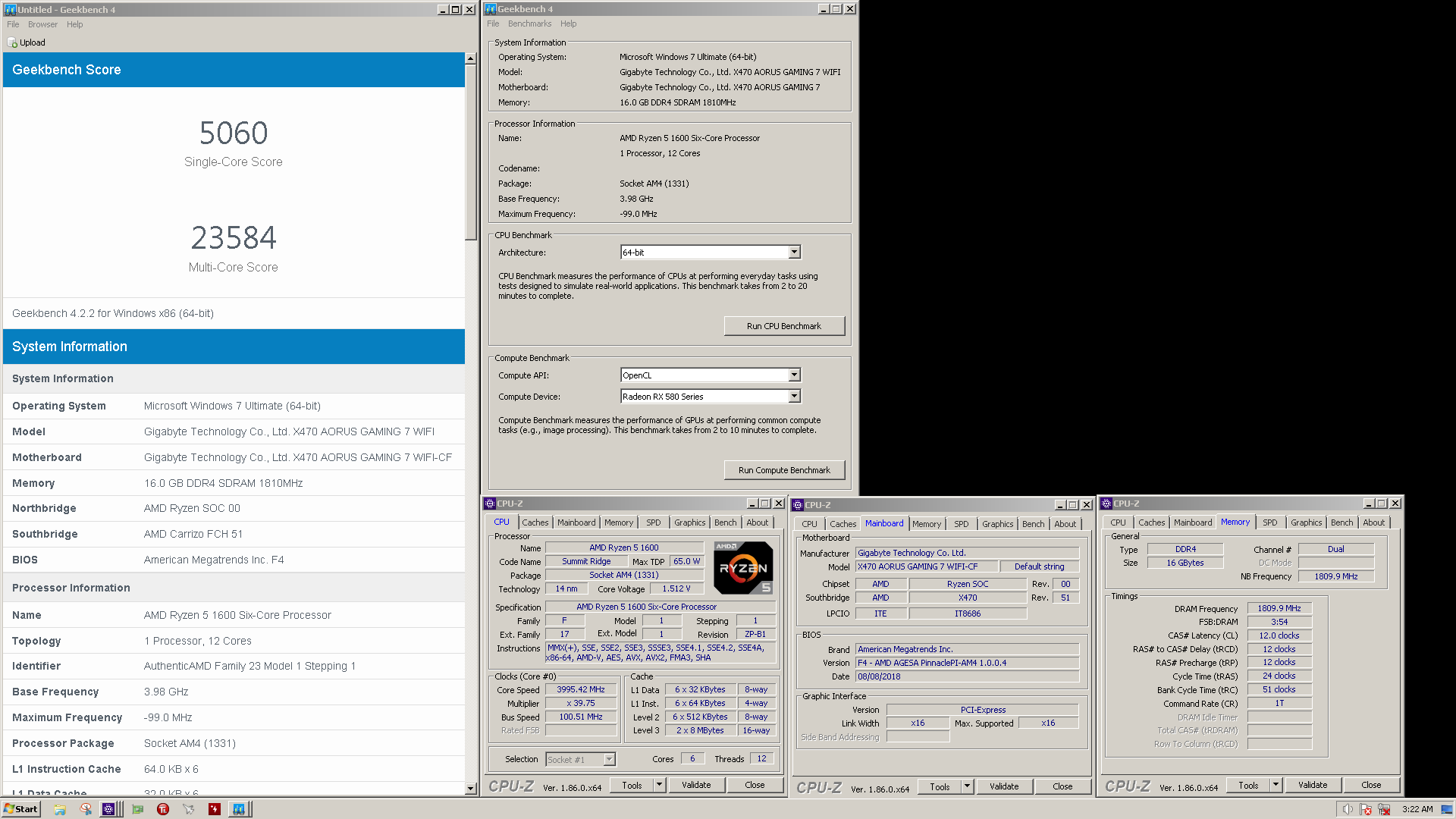Image resolution: width=1456 pixels, height=819 pixels.
Task: Open the Action Center flag in the tray
Action: tap(1366, 809)
